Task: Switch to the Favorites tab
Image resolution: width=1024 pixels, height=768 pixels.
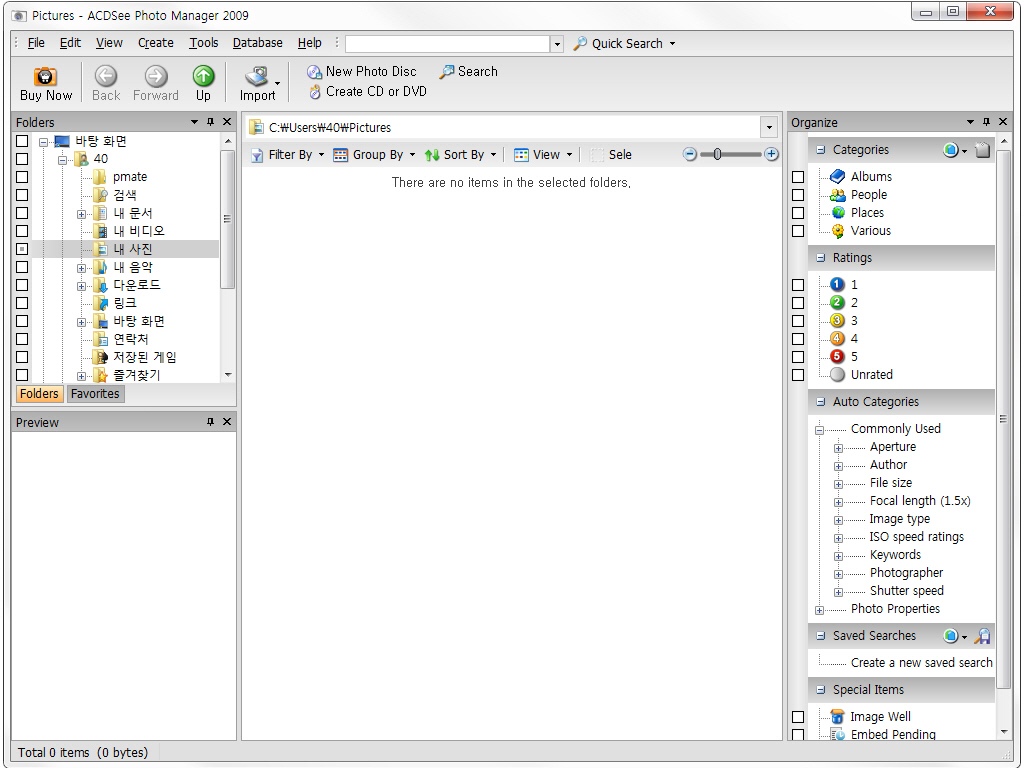Action: pyautogui.click(x=95, y=394)
